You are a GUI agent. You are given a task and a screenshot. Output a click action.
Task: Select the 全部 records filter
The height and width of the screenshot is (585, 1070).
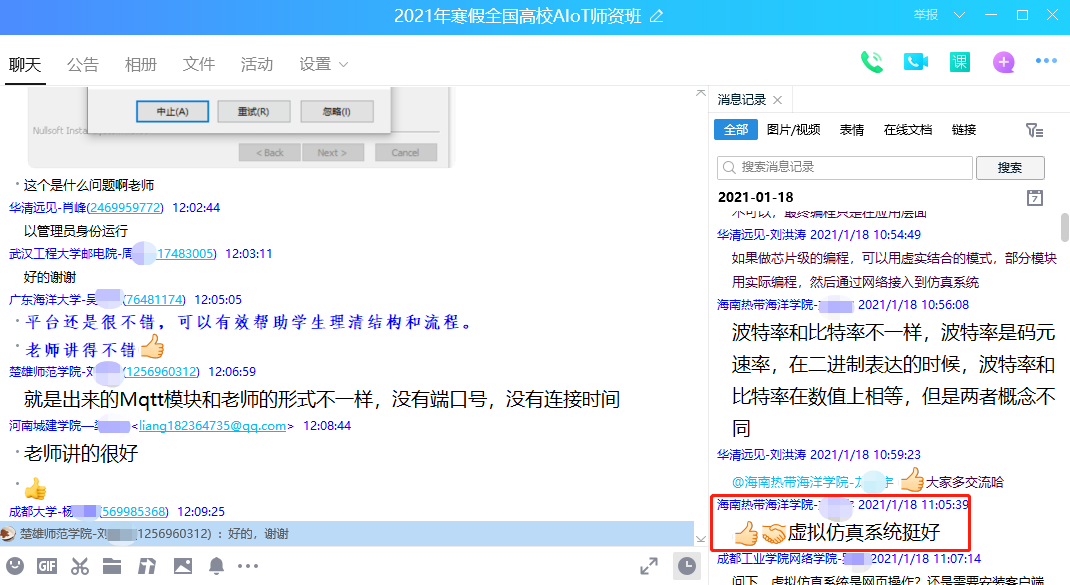click(x=736, y=130)
